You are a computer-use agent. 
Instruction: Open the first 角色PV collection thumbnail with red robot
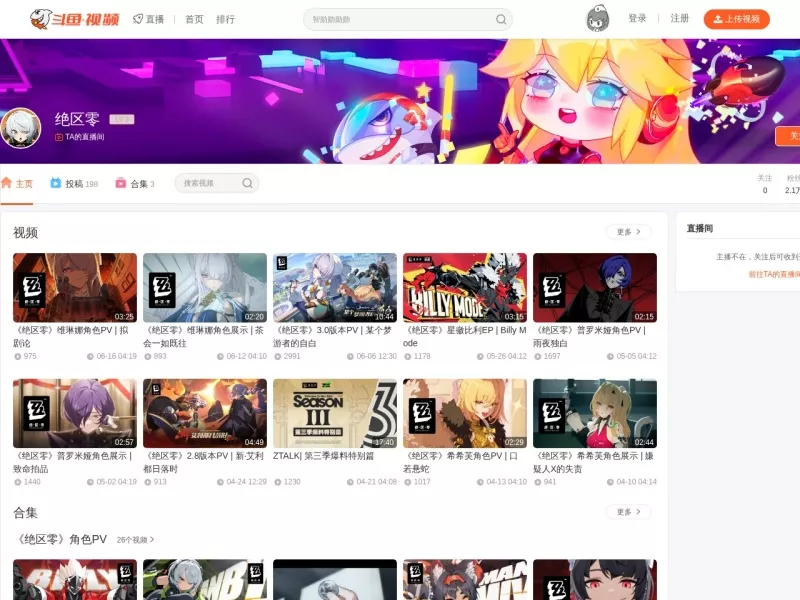[x=75, y=580]
